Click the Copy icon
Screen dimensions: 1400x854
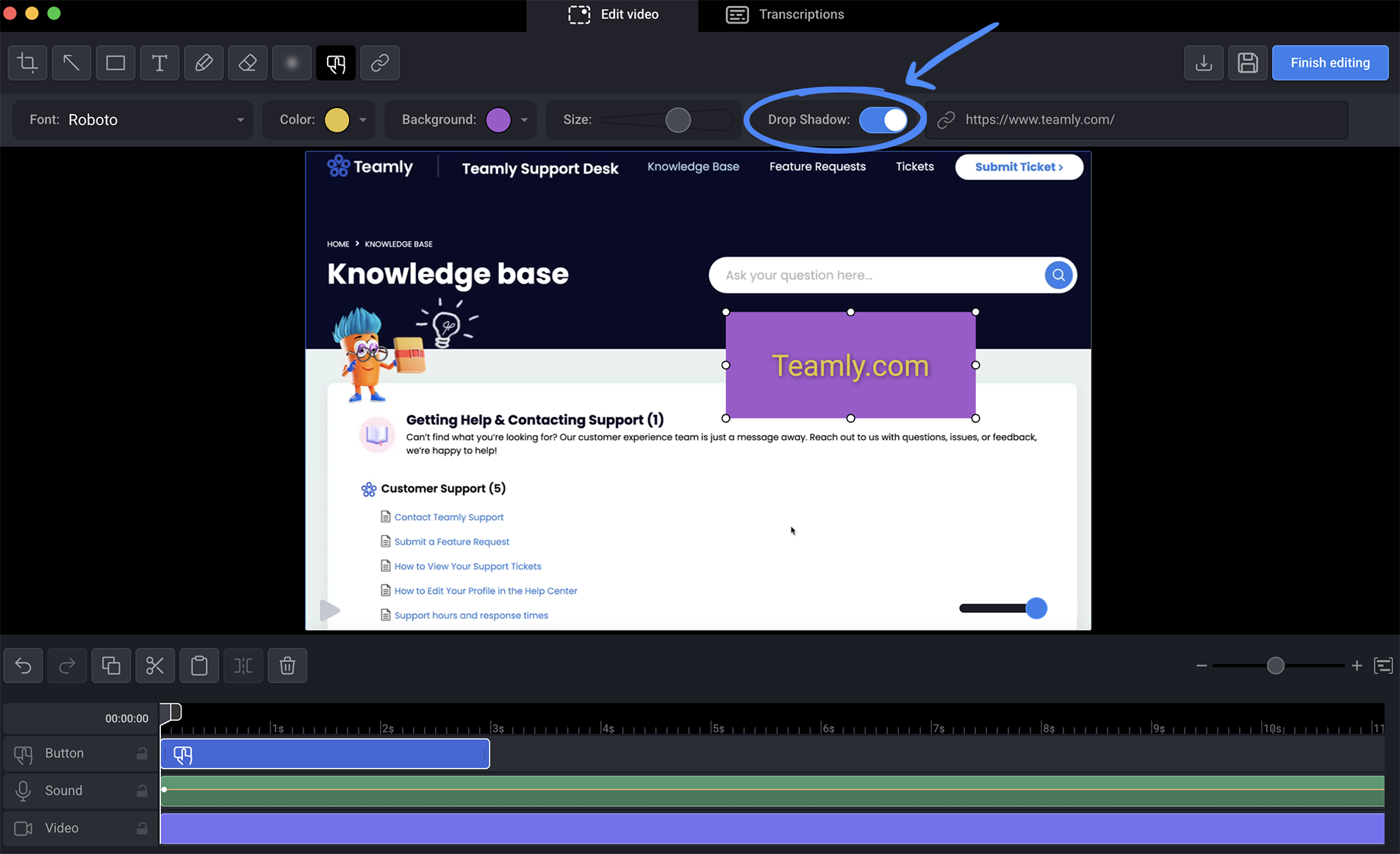coord(111,666)
